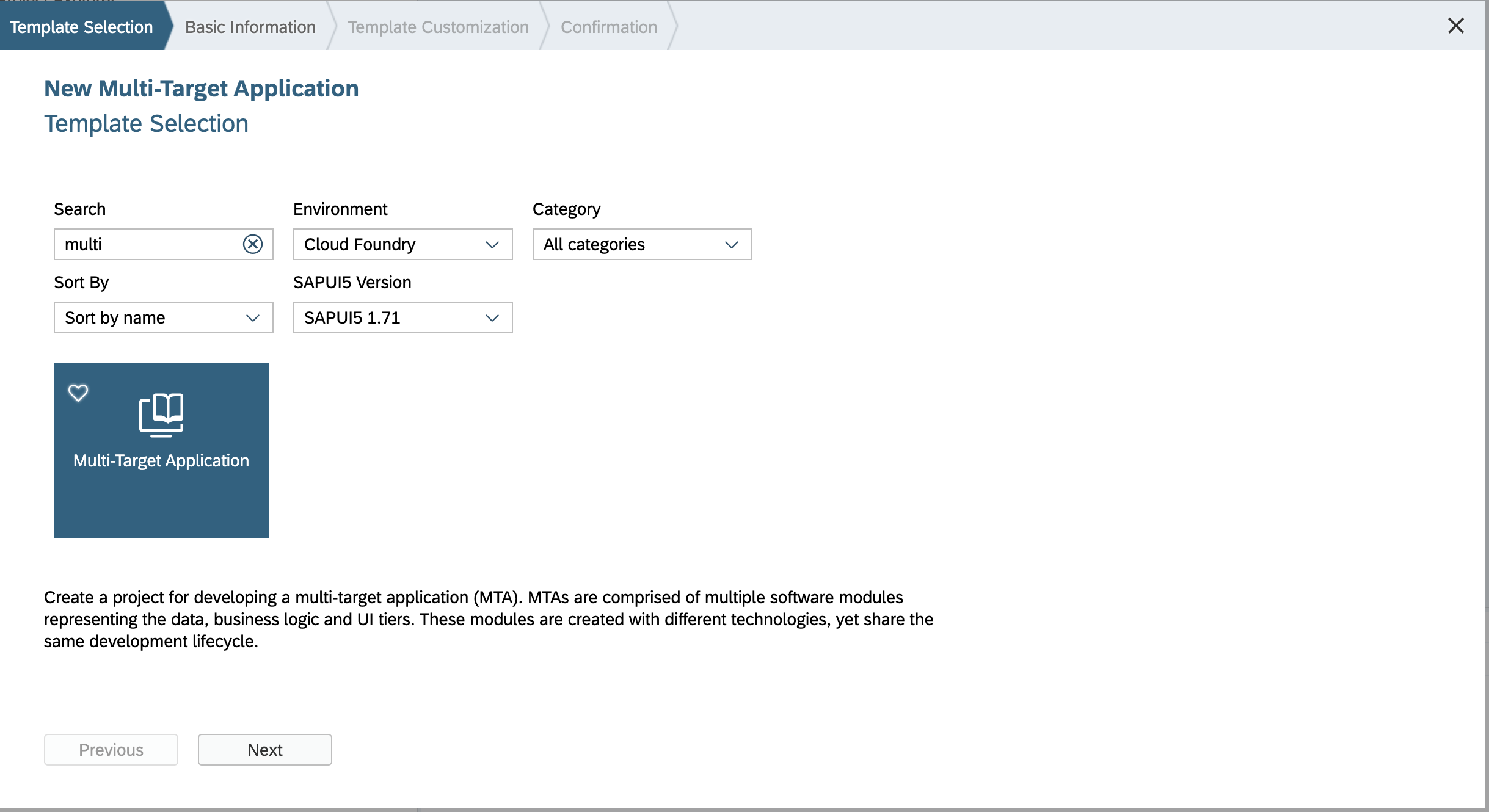Screen dimensions: 1489x812
Task: Clear the search field with X icon
Action: point(252,244)
